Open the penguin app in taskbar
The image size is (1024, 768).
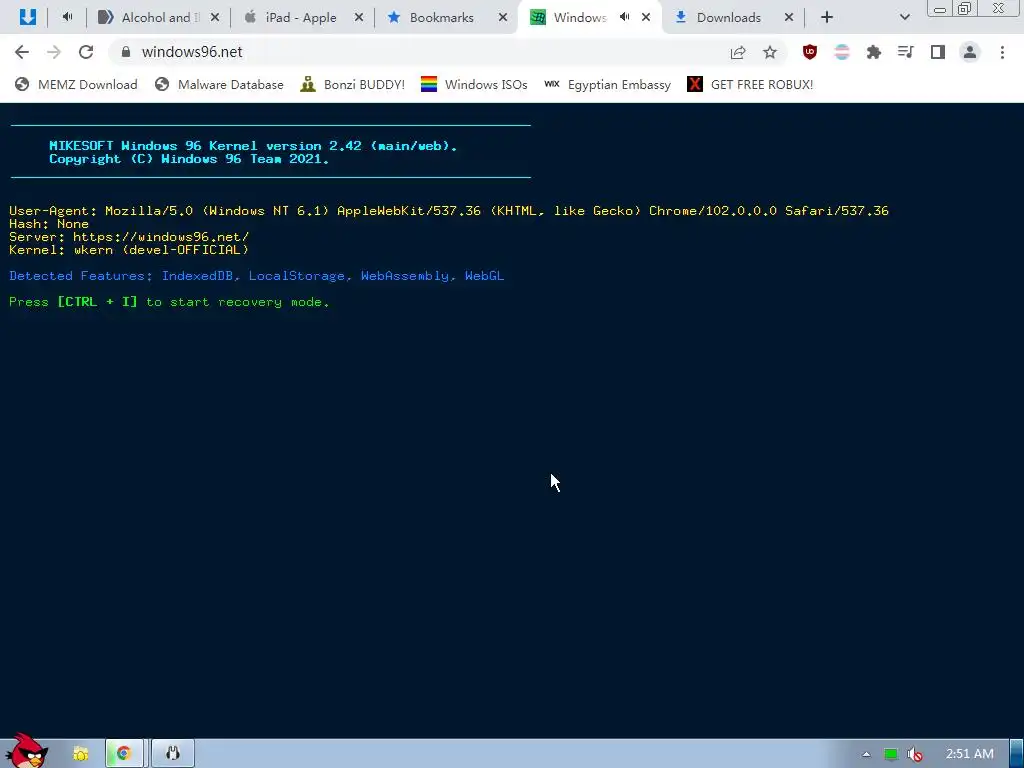coord(172,754)
